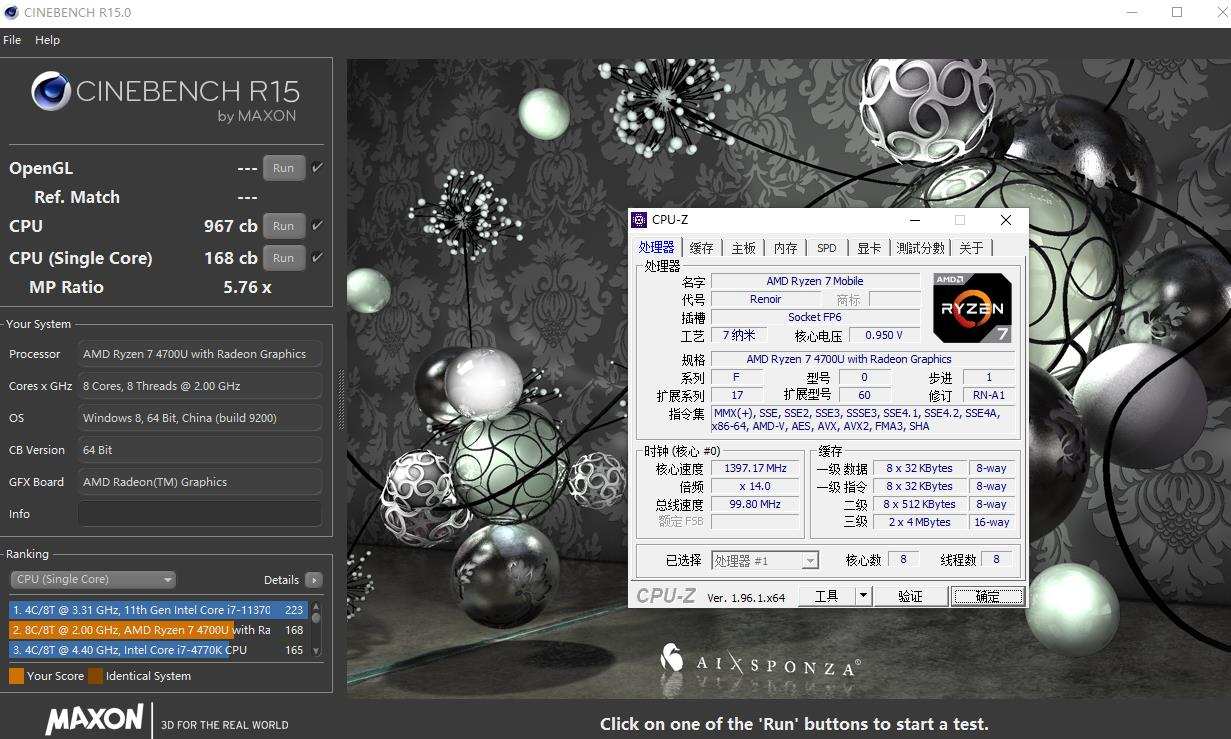The image size is (1231, 739).
Task: Click the AIXSPONZA logo icon
Action: pos(672,657)
